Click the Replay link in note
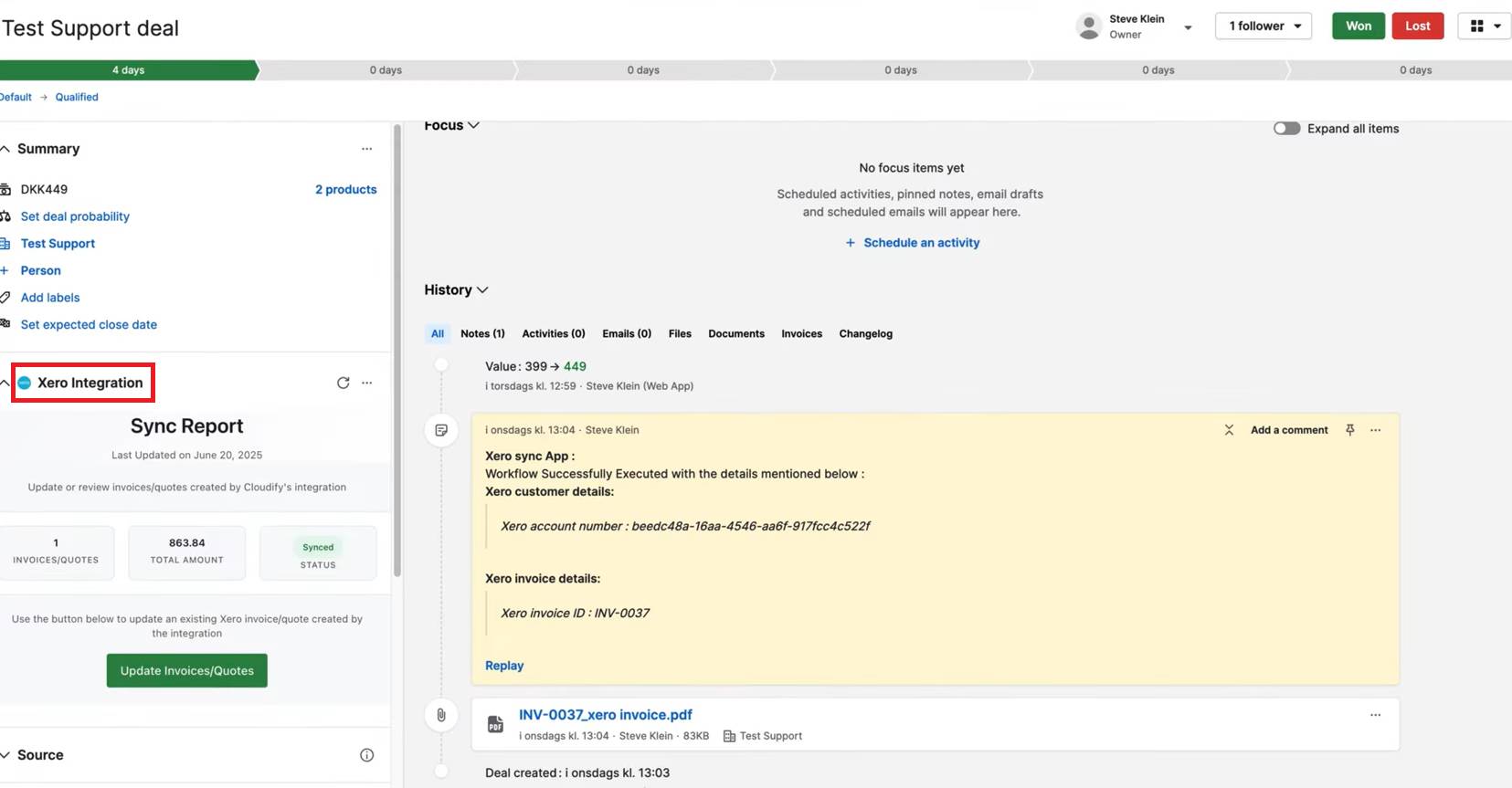Viewport: 1512px width, 788px height. pos(504,666)
